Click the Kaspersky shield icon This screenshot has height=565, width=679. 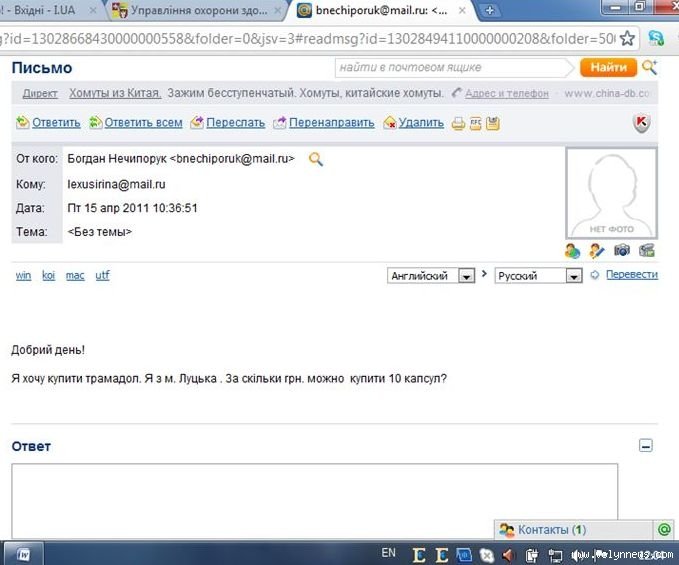point(642,123)
